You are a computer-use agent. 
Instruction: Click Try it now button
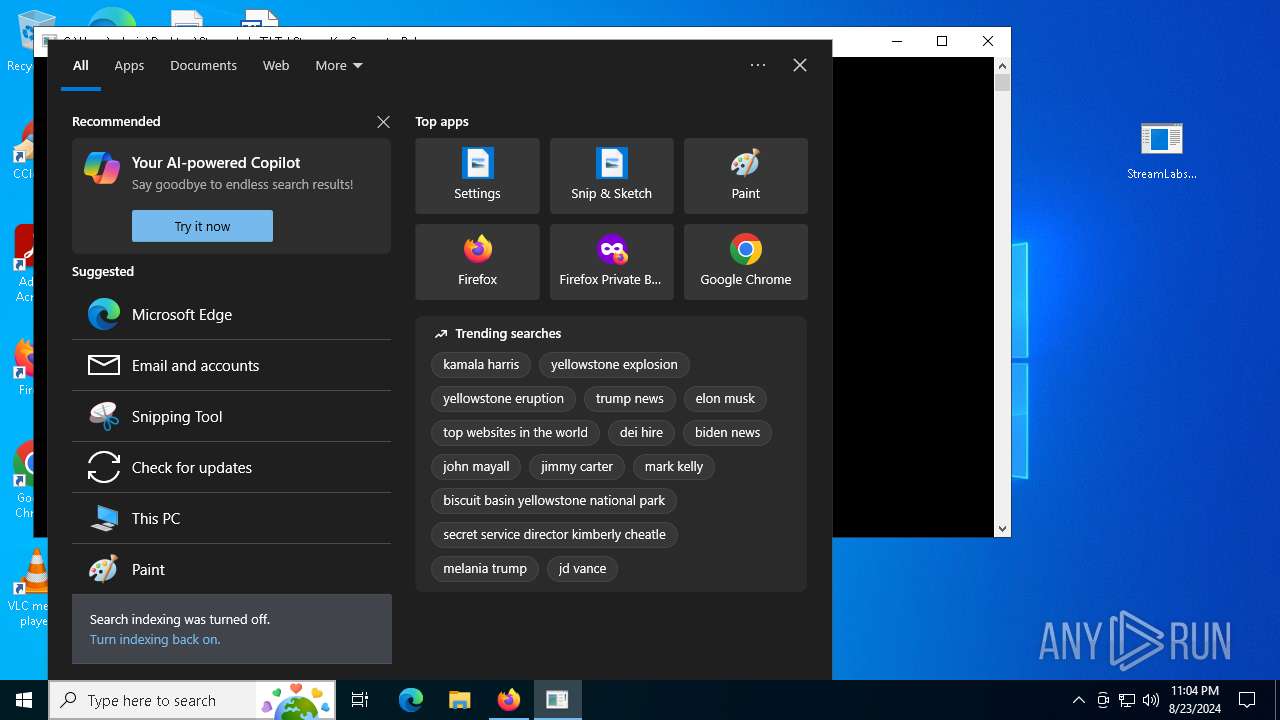pyautogui.click(x=202, y=226)
